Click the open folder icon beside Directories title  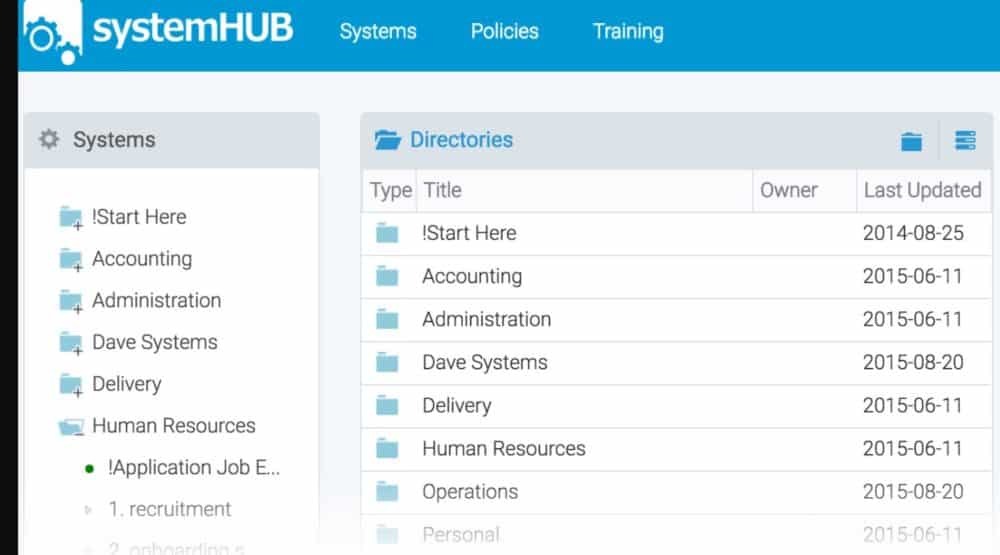(x=387, y=140)
